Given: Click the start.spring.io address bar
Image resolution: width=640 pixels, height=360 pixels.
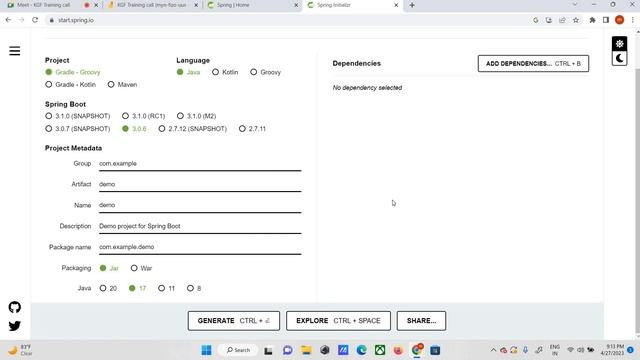Looking at the screenshot, I should (286, 20).
